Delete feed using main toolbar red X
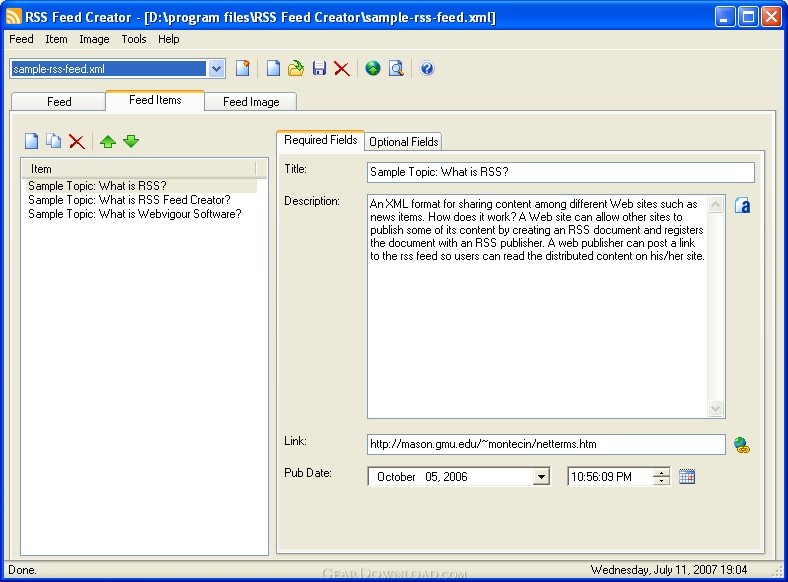 [x=342, y=69]
